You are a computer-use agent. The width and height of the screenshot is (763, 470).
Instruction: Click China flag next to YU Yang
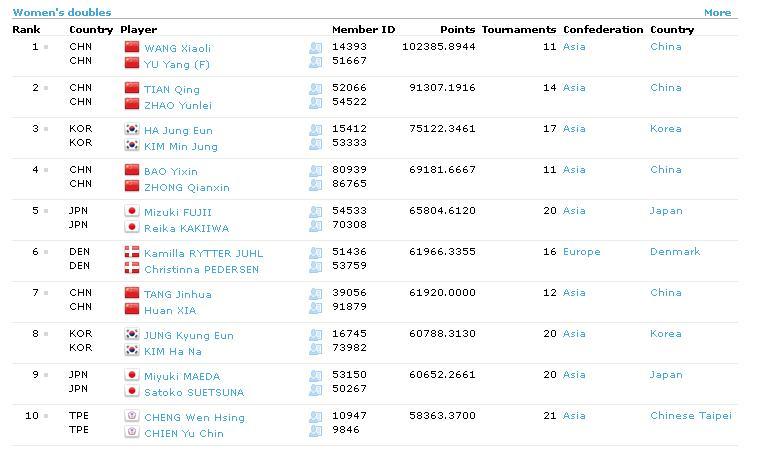[132, 63]
